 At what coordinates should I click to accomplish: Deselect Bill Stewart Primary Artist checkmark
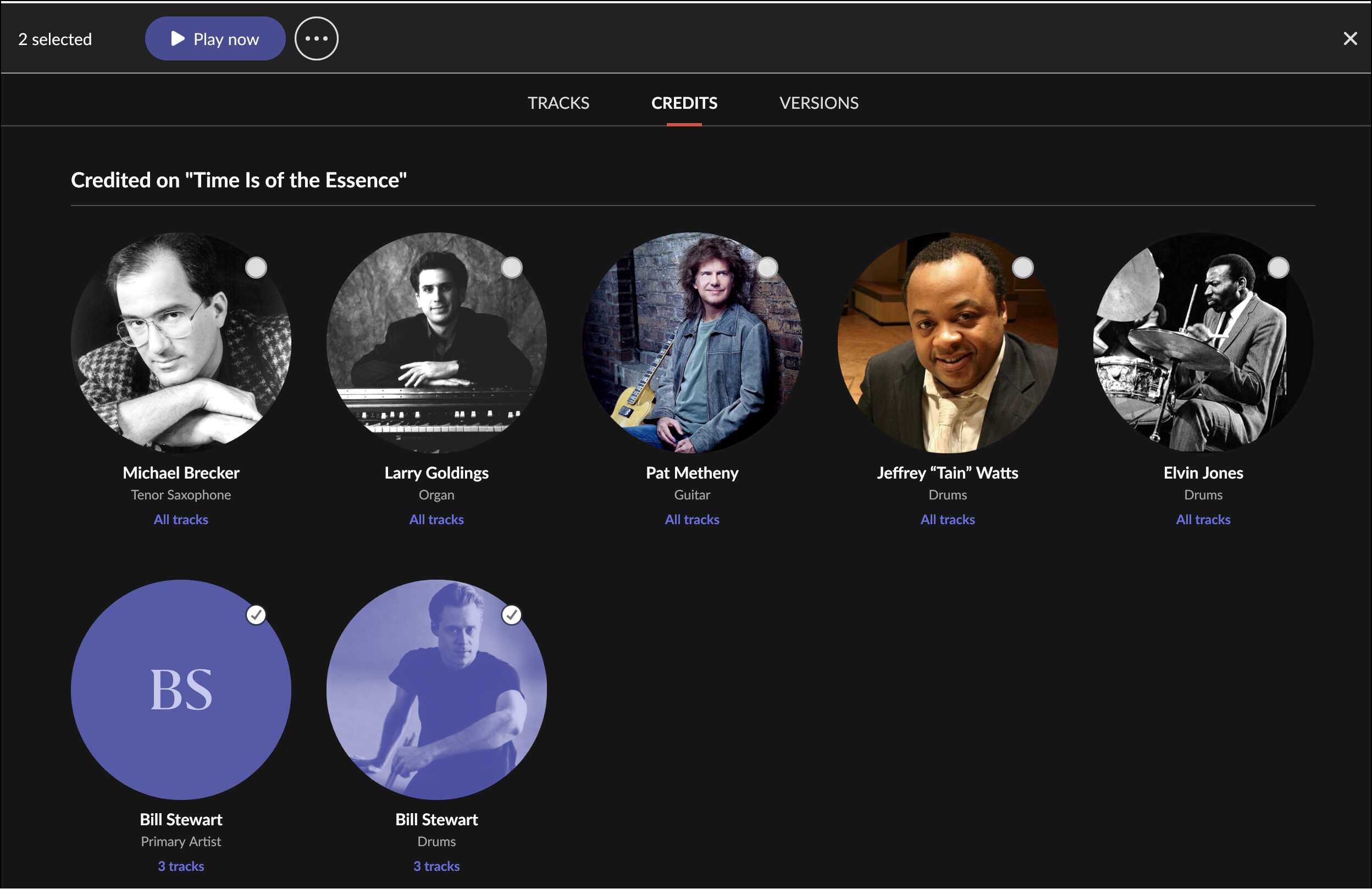pos(256,615)
